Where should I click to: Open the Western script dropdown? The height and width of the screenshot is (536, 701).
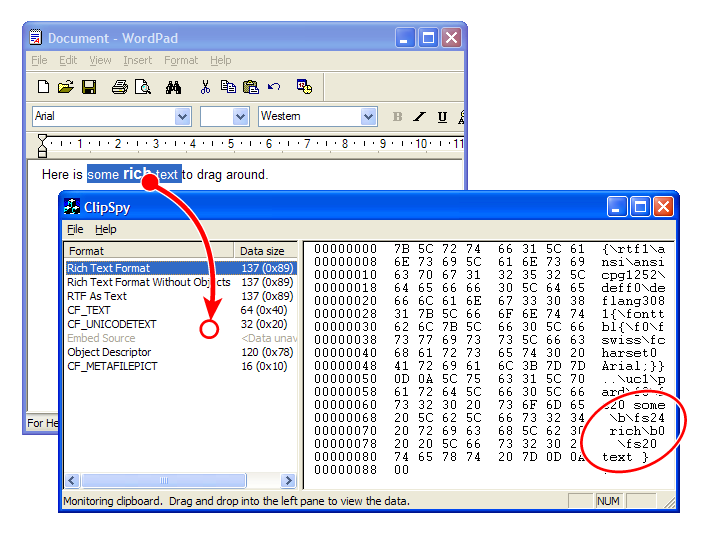point(368,117)
